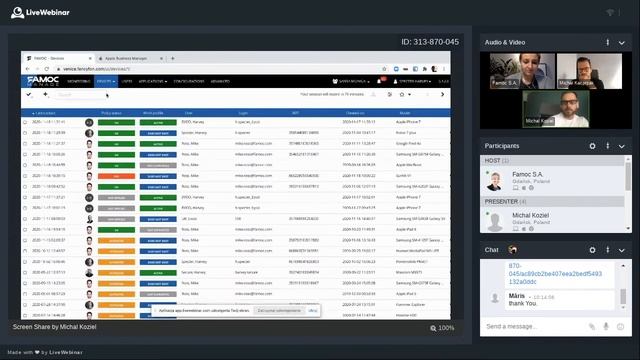The height and width of the screenshot is (360, 640).
Task: Open the user account dropdown in FAMOC
Action: pos(412,81)
